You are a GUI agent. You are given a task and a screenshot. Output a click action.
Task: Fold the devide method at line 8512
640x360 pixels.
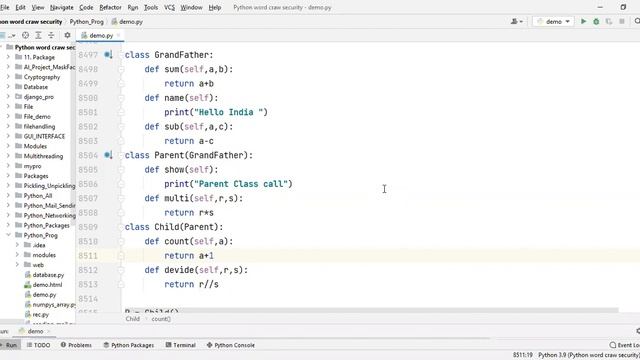tap(121, 270)
